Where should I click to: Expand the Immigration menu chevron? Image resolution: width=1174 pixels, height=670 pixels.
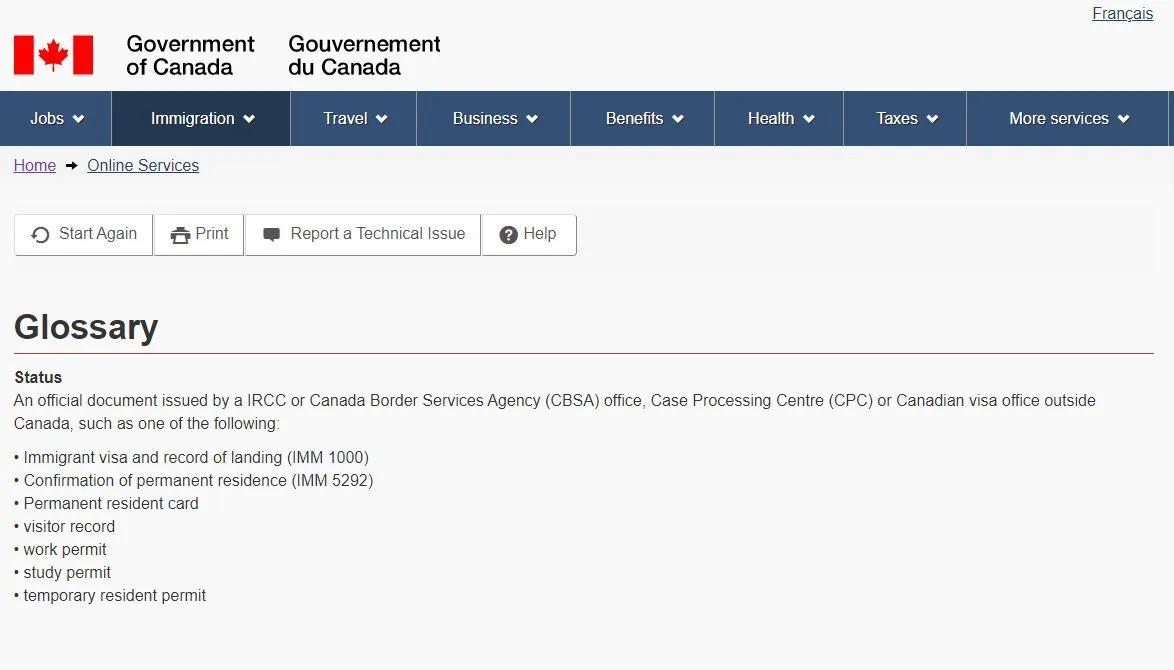point(249,119)
